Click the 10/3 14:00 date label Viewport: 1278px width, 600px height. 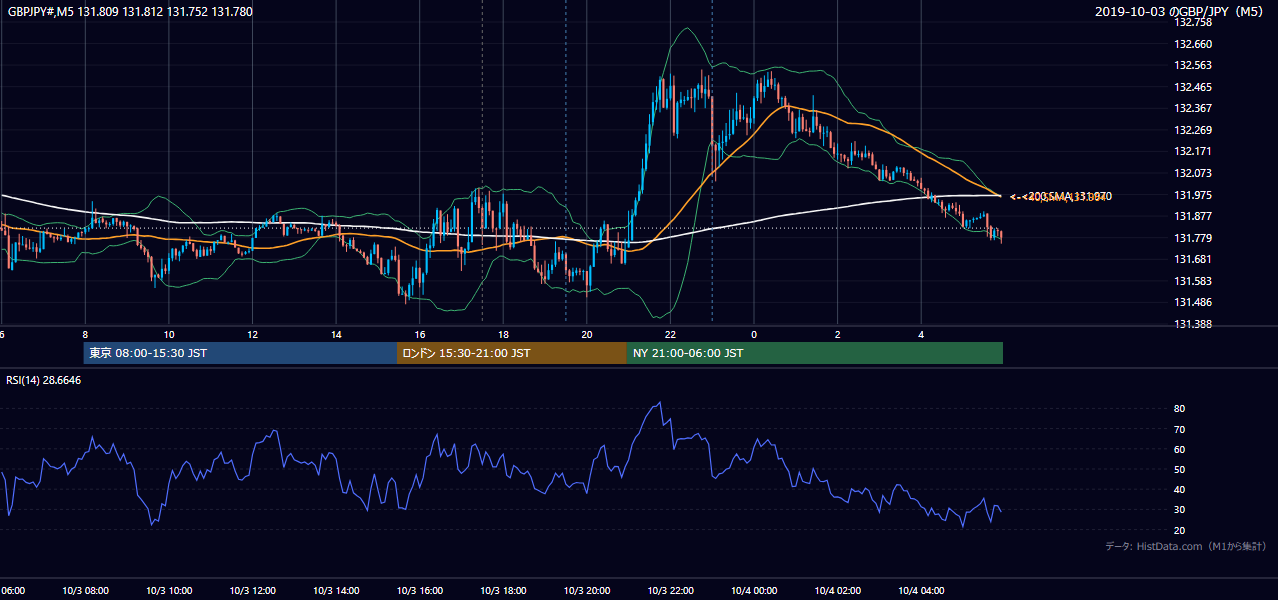pos(336,591)
